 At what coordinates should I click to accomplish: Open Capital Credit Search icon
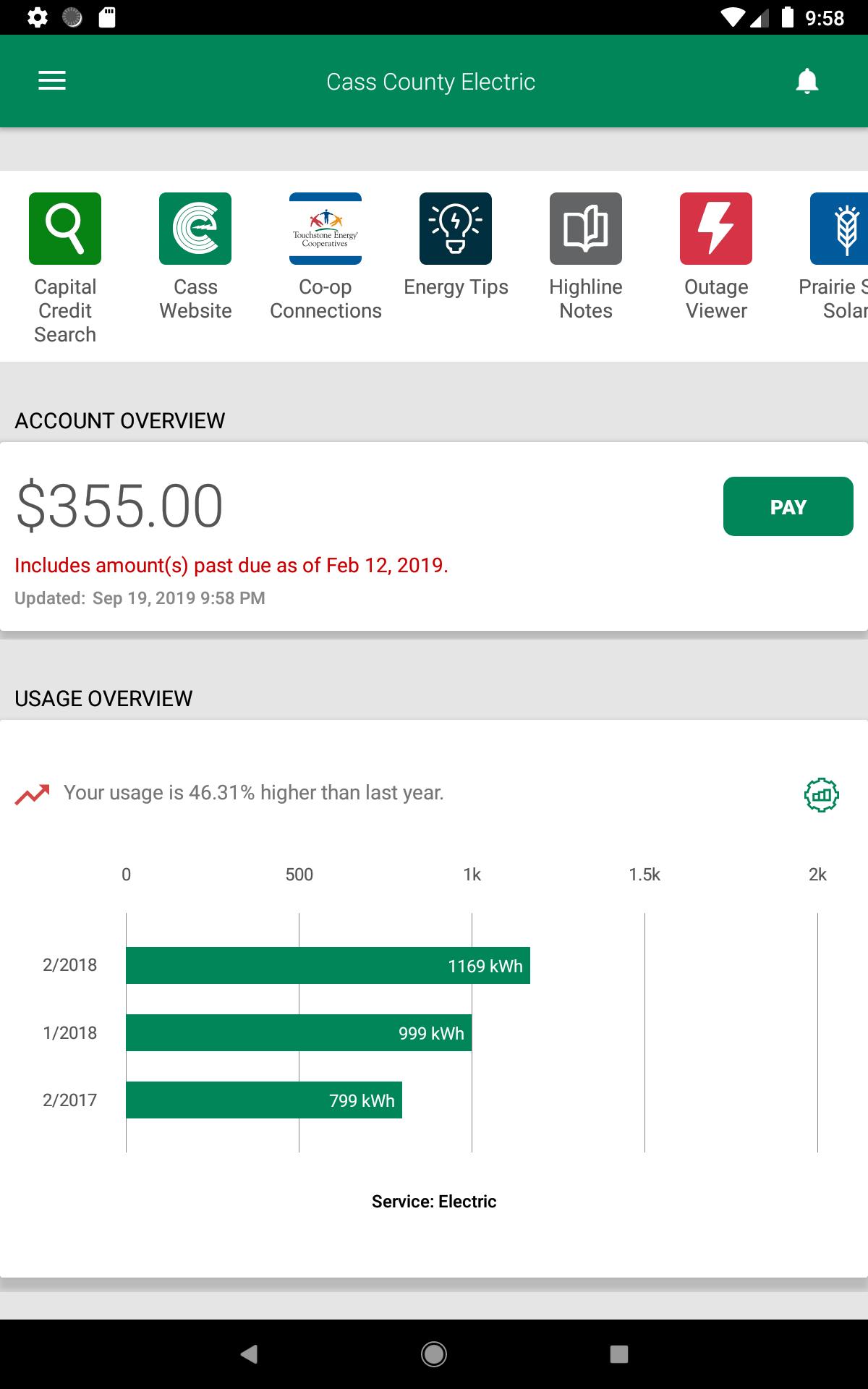[65, 229]
